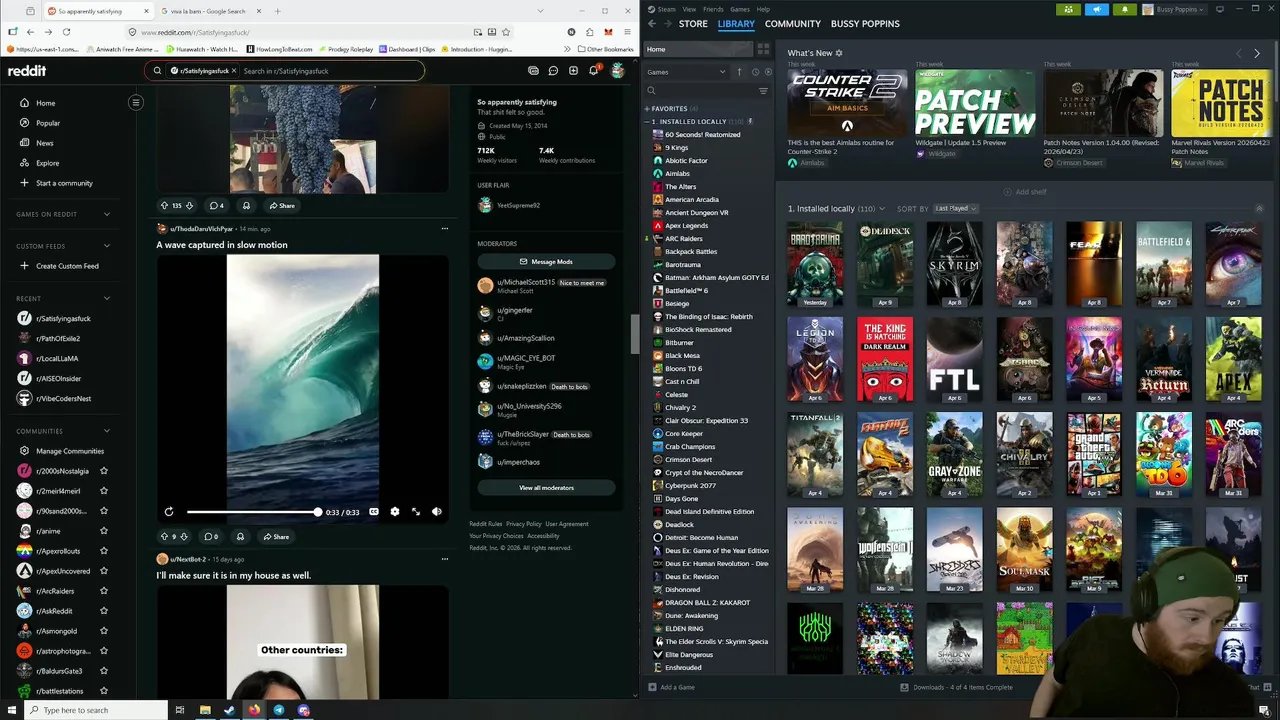
Task: Open Steam View menu
Action: 690,9
